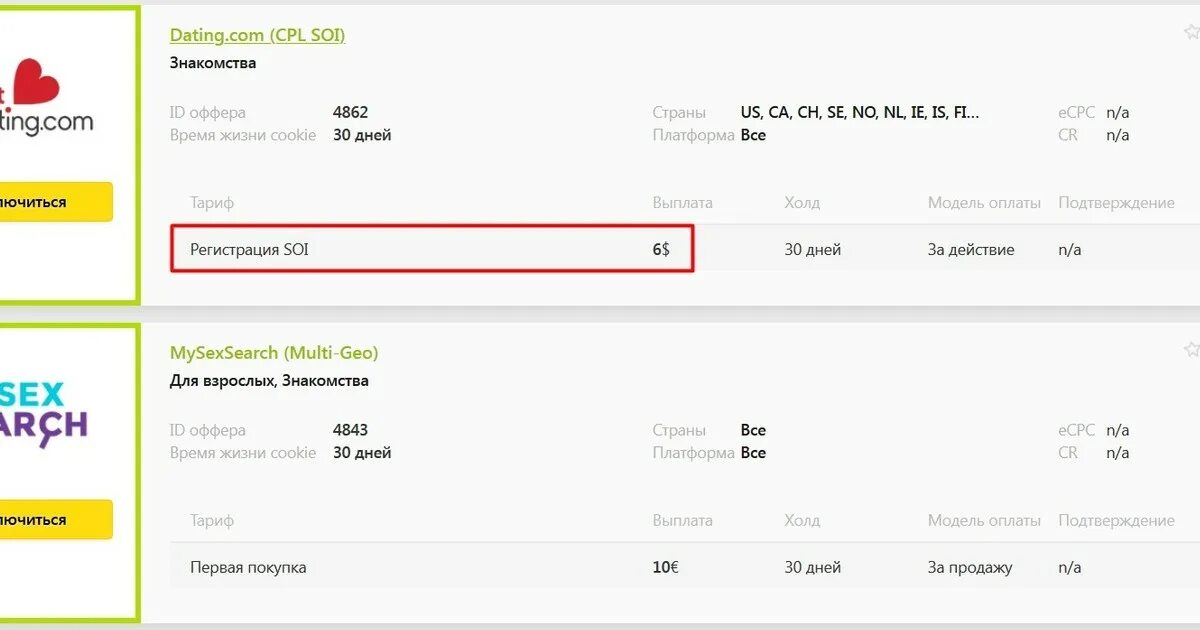This screenshot has height=630, width=1200.
Task: Click the 6$ payout value
Action: tap(661, 250)
